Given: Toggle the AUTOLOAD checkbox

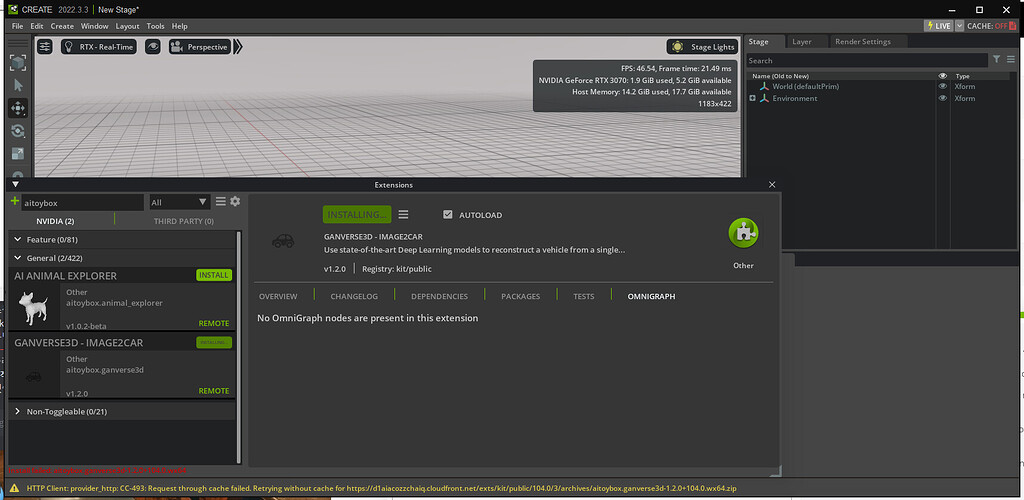Looking at the screenshot, I should point(448,215).
